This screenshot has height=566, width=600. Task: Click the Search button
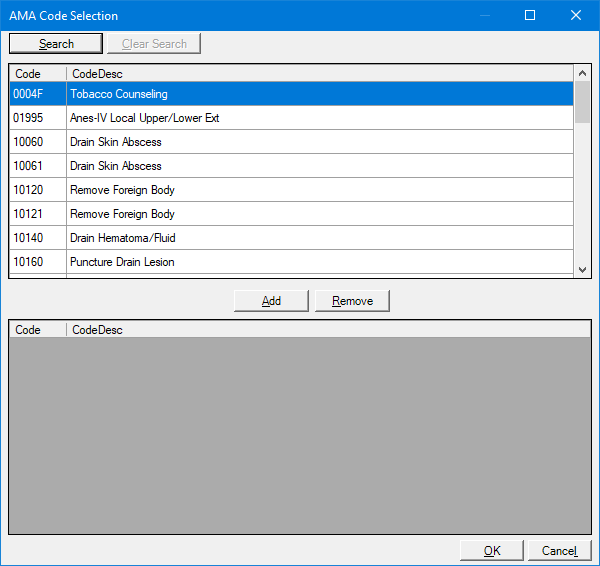pos(56,44)
